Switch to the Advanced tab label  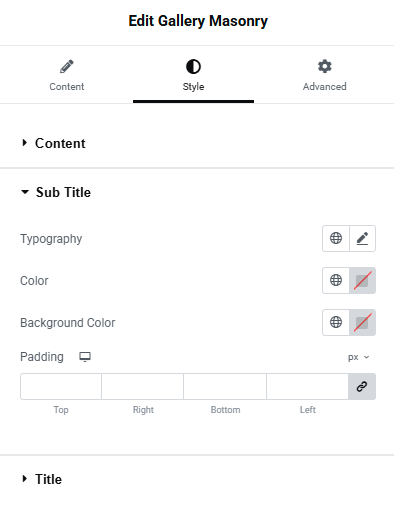[324, 87]
